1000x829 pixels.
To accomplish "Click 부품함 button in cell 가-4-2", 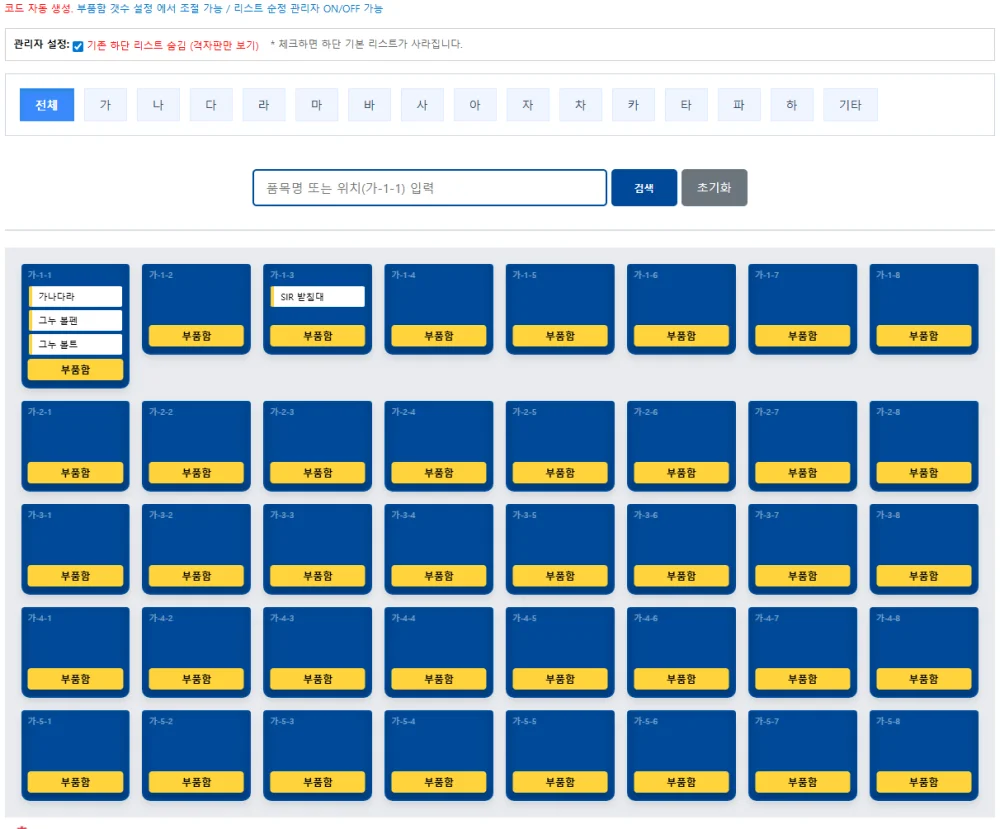I will tap(196, 679).
